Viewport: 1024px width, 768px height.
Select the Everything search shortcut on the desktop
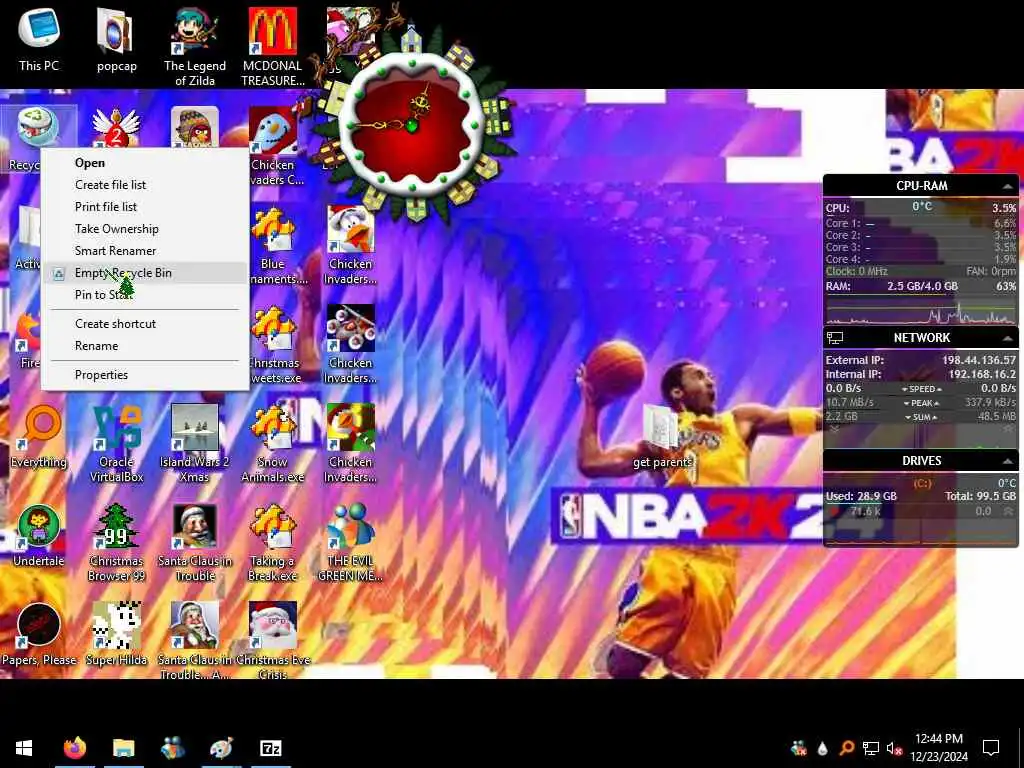pos(39,436)
